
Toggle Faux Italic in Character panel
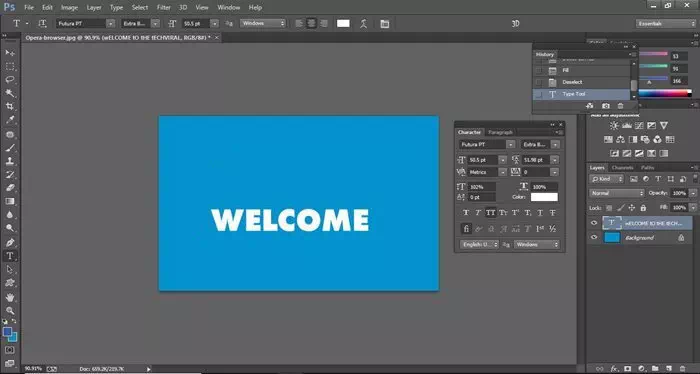click(478, 213)
